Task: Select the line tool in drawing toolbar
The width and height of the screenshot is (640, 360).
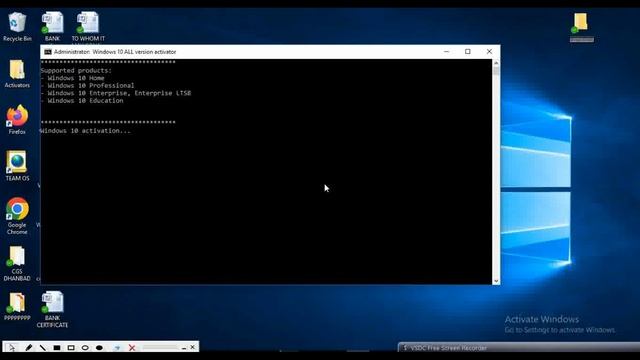Action: point(42,348)
